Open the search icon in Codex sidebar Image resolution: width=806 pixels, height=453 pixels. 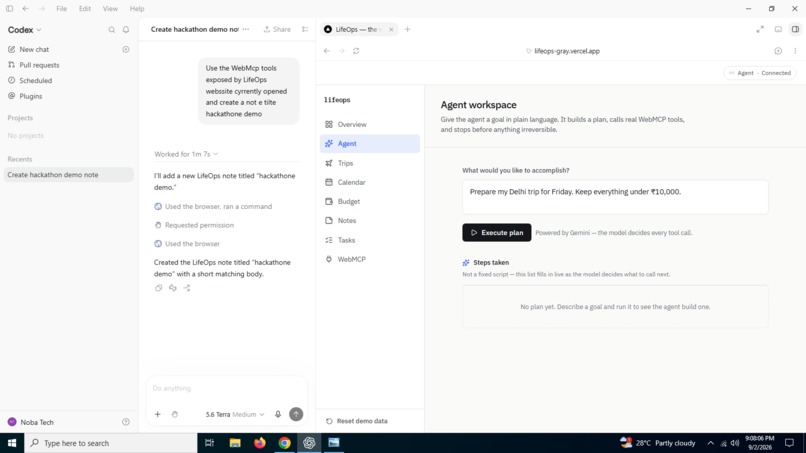click(112, 30)
